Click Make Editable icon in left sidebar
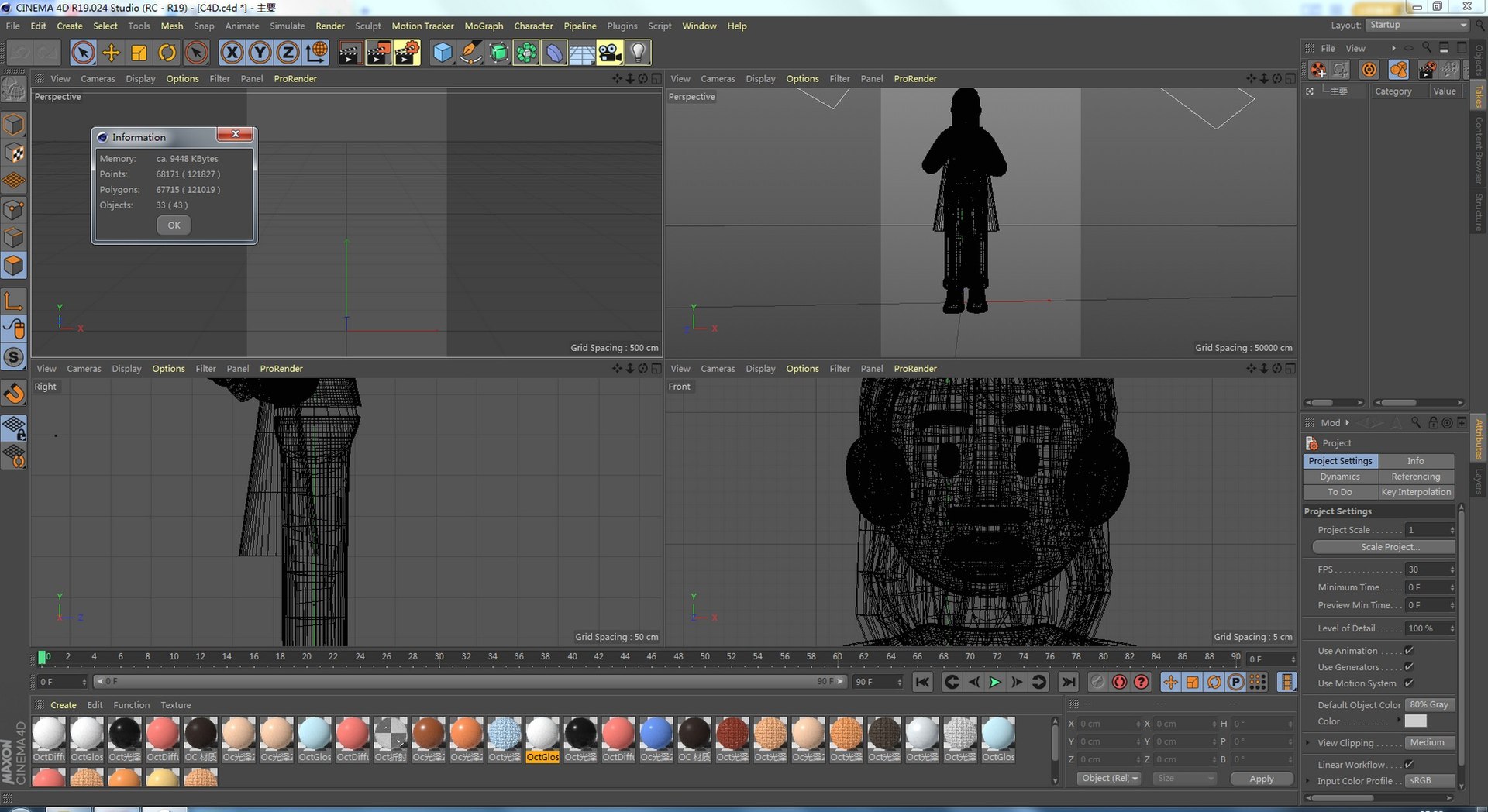Image resolution: width=1488 pixels, height=812 pixels. (x=14, y=90)
